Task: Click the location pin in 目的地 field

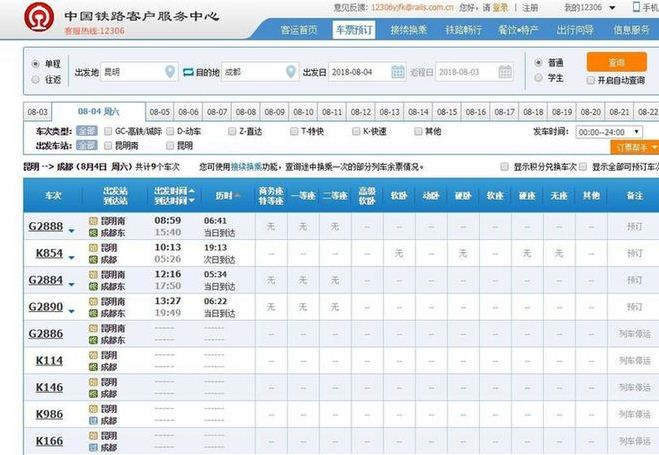Action: click(291, 72)
